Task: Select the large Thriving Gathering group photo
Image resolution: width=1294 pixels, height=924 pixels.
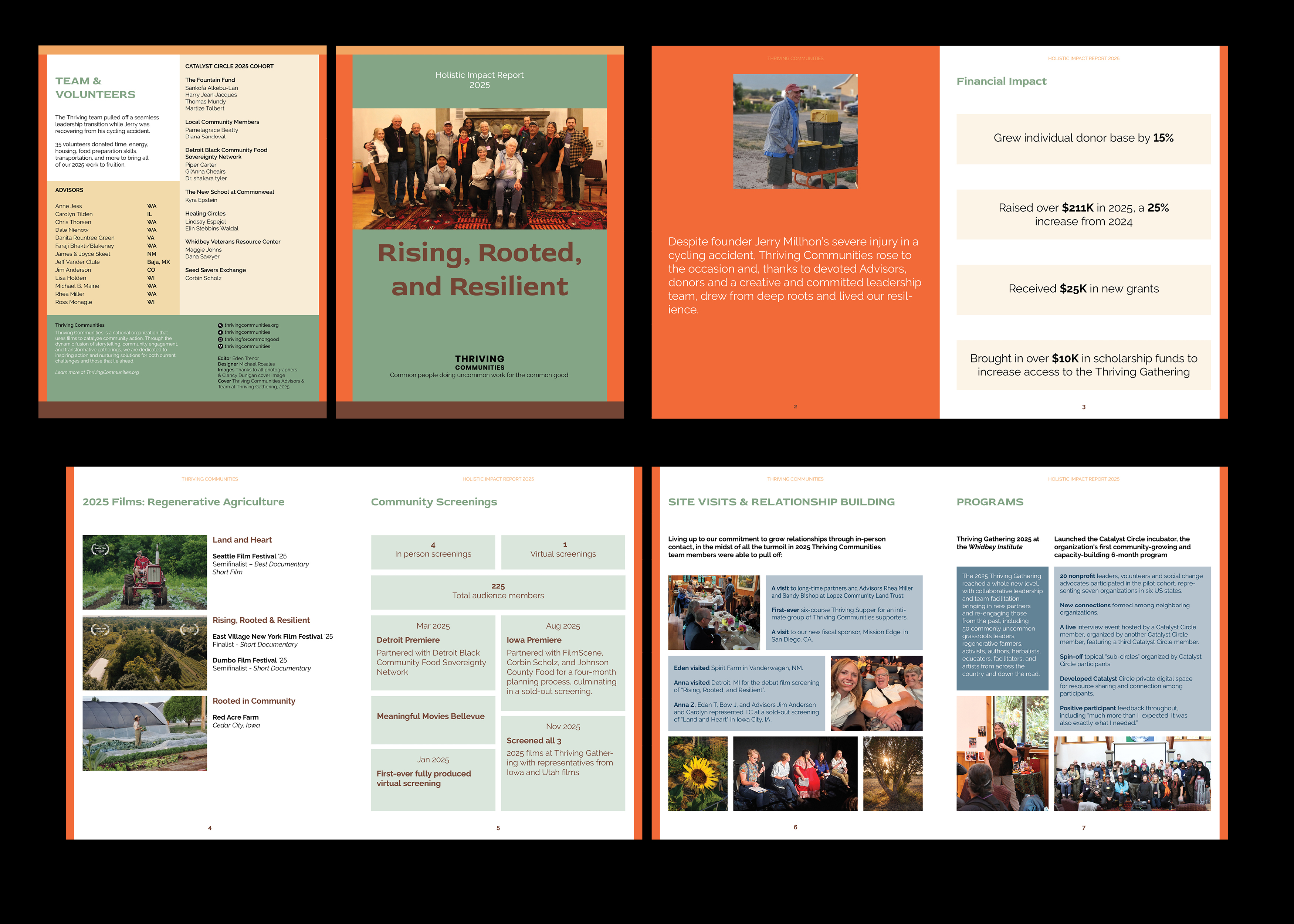Action: tap(1132, 774)
